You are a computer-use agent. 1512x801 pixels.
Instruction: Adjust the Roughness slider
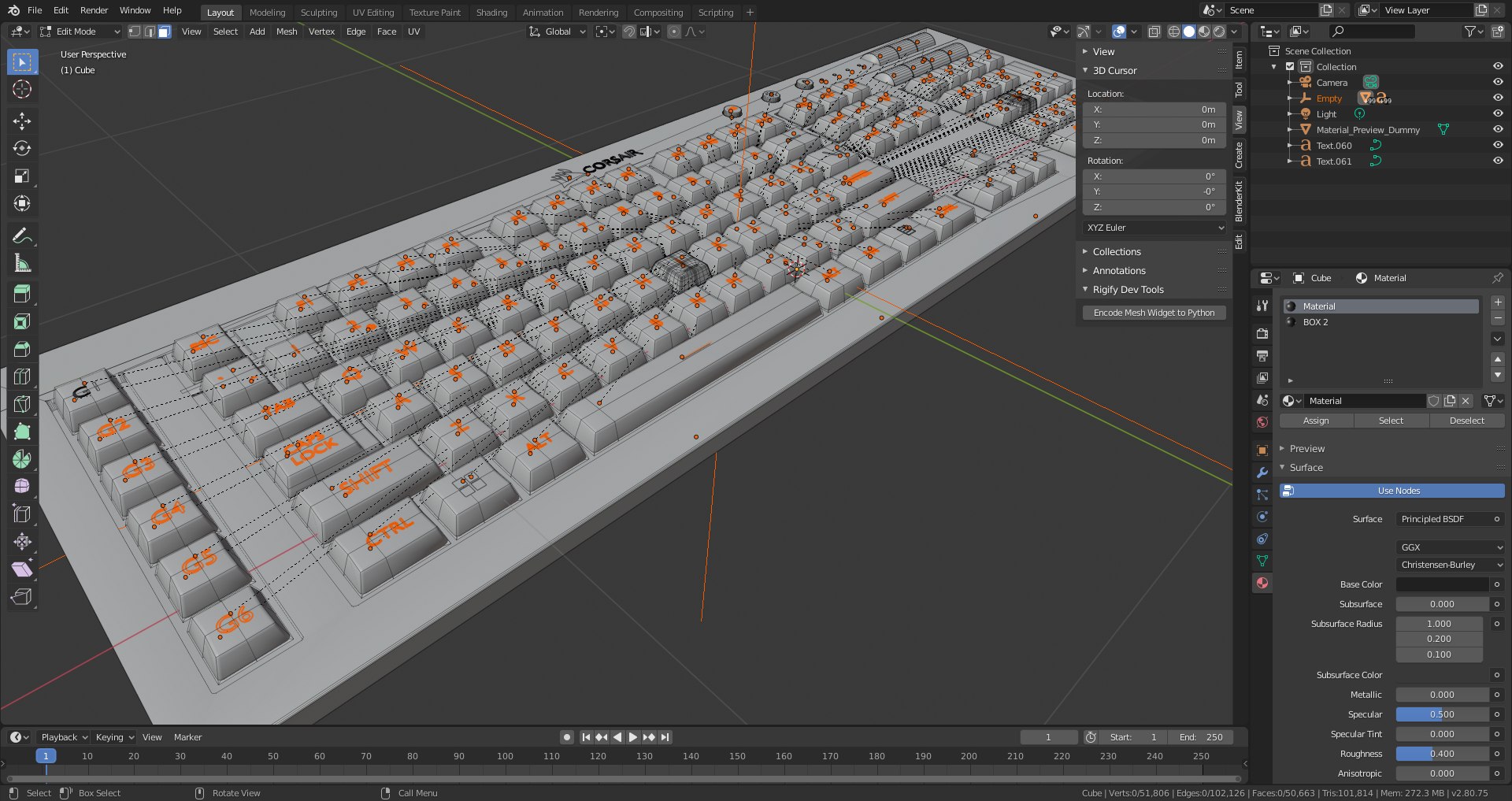click(1442, 754)
